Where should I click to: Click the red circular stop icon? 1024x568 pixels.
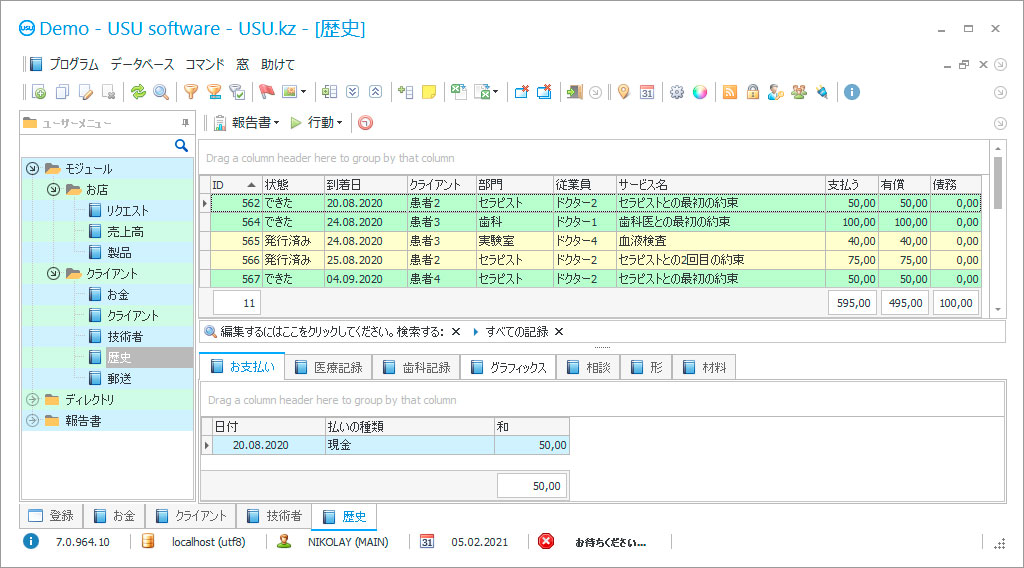[366, 123]
